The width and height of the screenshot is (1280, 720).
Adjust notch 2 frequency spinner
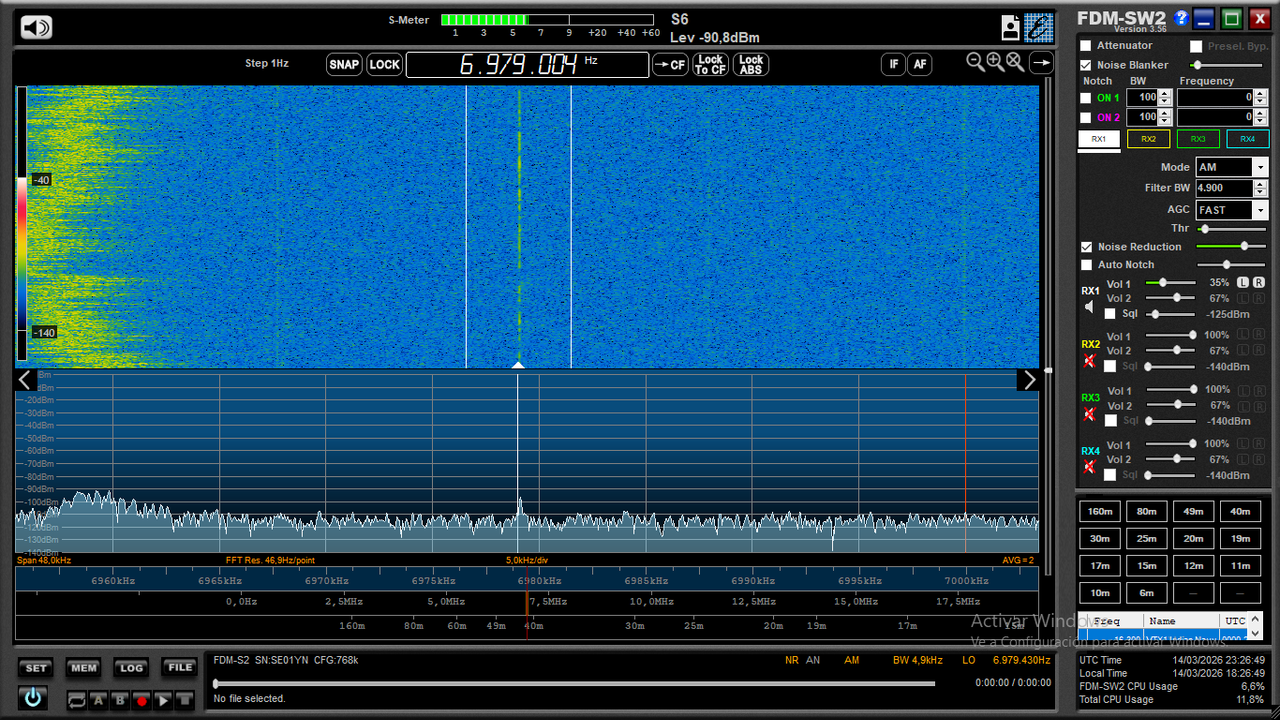tap(1261, 117)
